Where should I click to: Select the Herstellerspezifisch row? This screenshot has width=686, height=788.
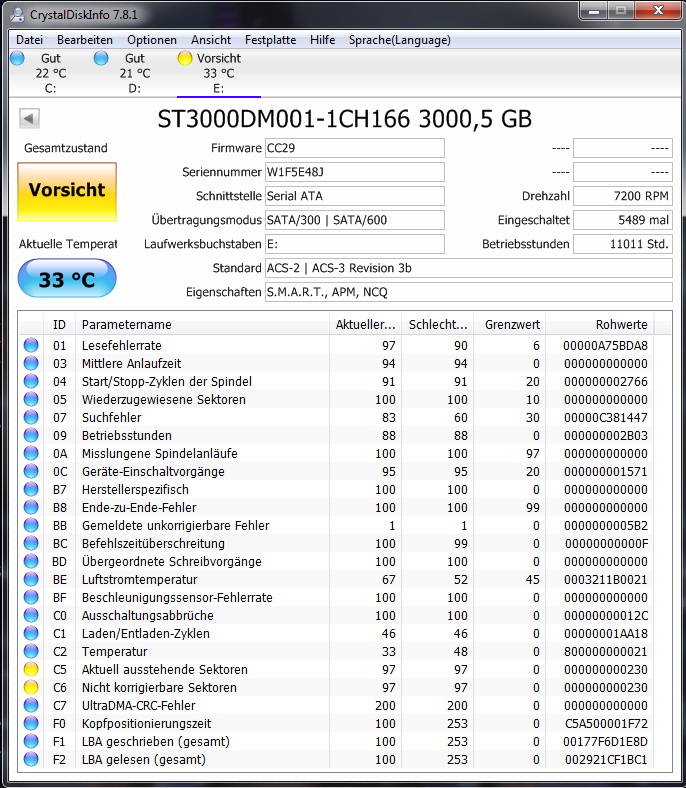click(337, 489)
